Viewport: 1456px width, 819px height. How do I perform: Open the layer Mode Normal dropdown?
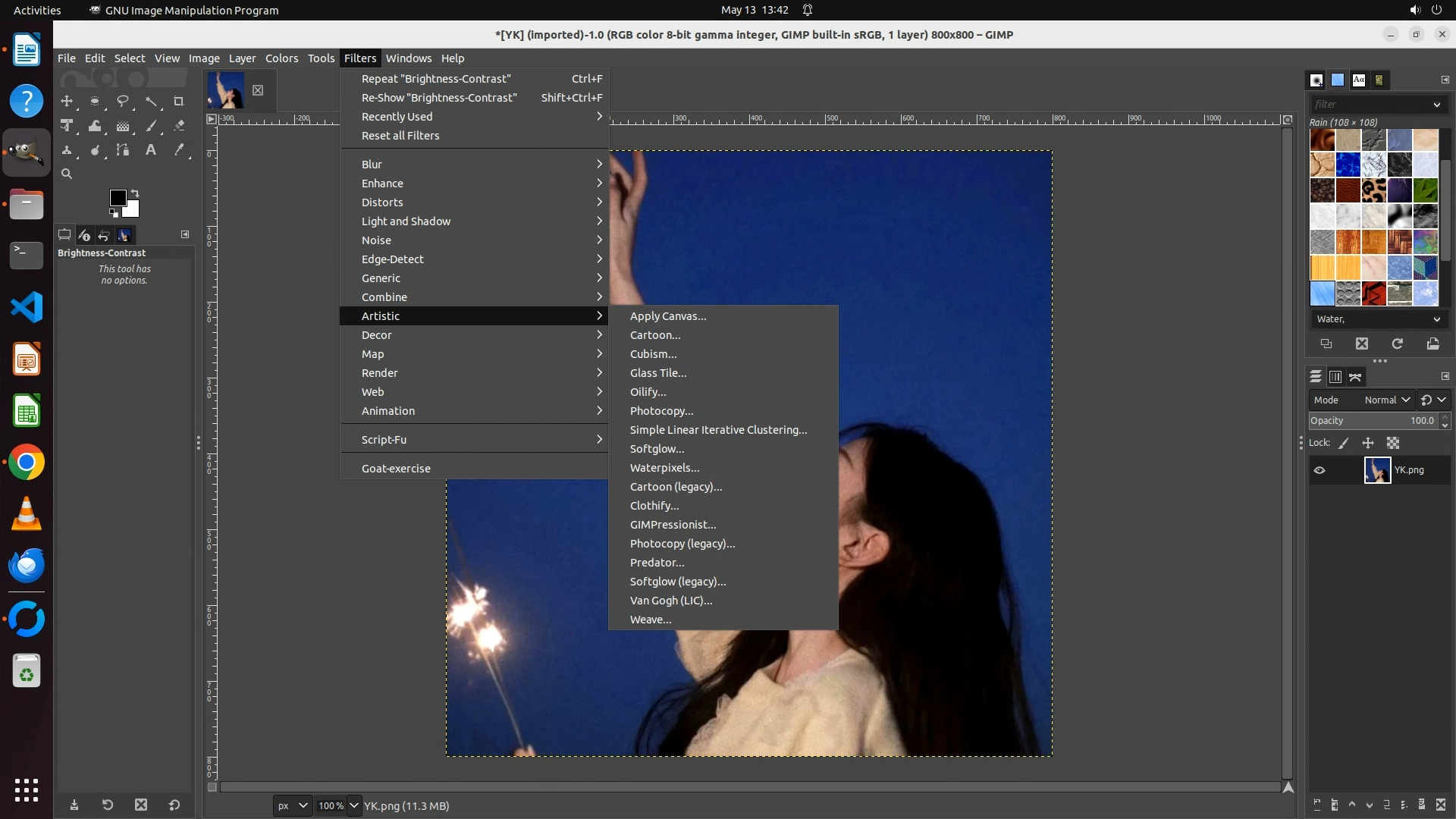(1386, 400)
